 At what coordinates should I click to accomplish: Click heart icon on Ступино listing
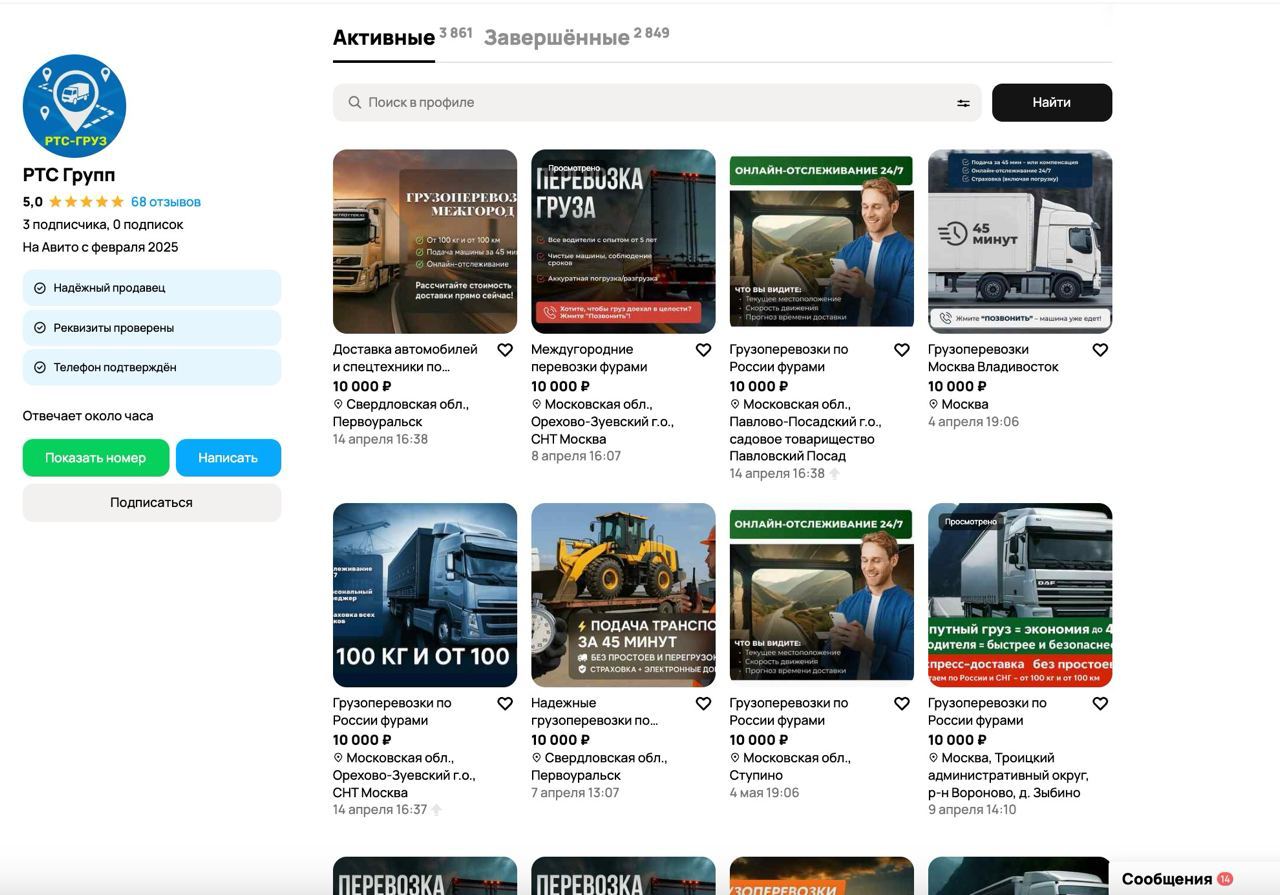point(901,704)
